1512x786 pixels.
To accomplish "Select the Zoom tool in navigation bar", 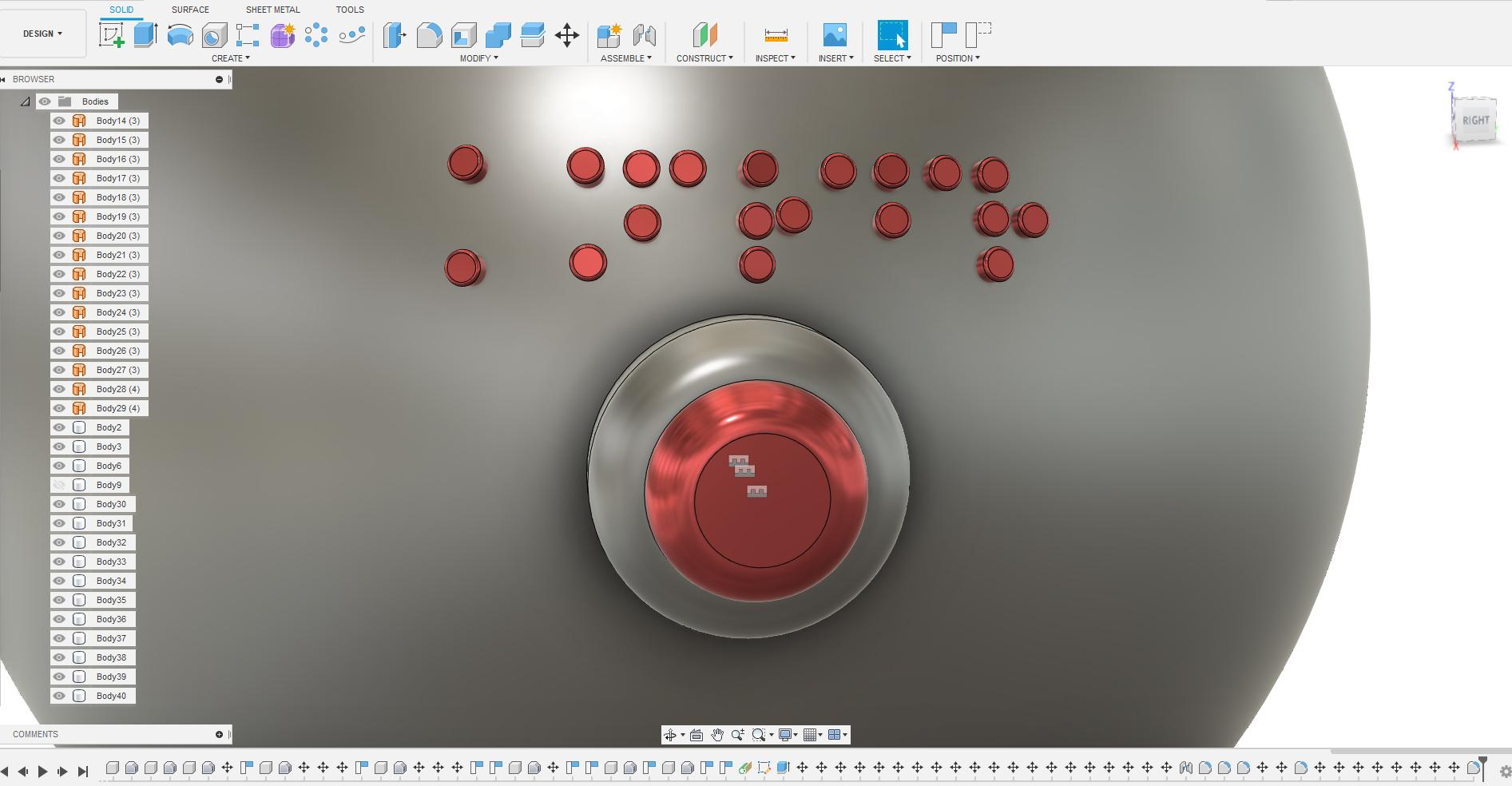I will pos(738,735).
